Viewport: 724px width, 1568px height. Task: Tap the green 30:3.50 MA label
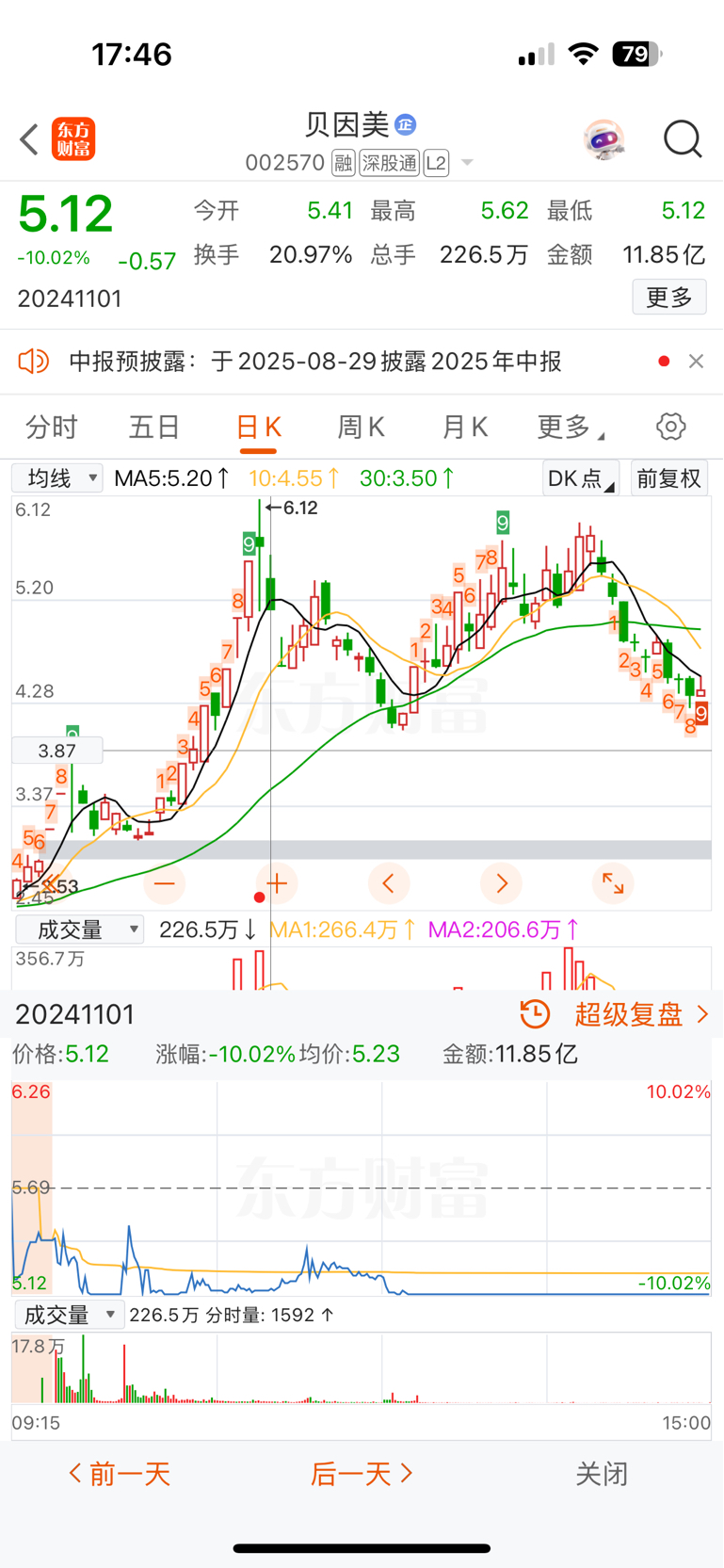[408, 478]
